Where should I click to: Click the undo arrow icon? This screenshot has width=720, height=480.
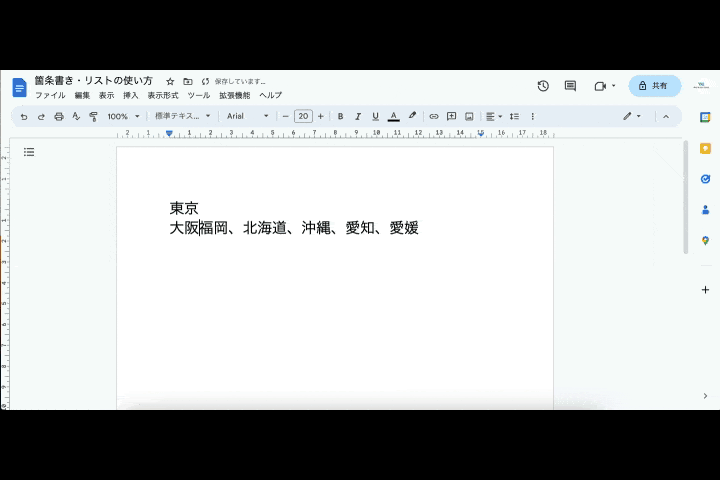coord(24,116)
